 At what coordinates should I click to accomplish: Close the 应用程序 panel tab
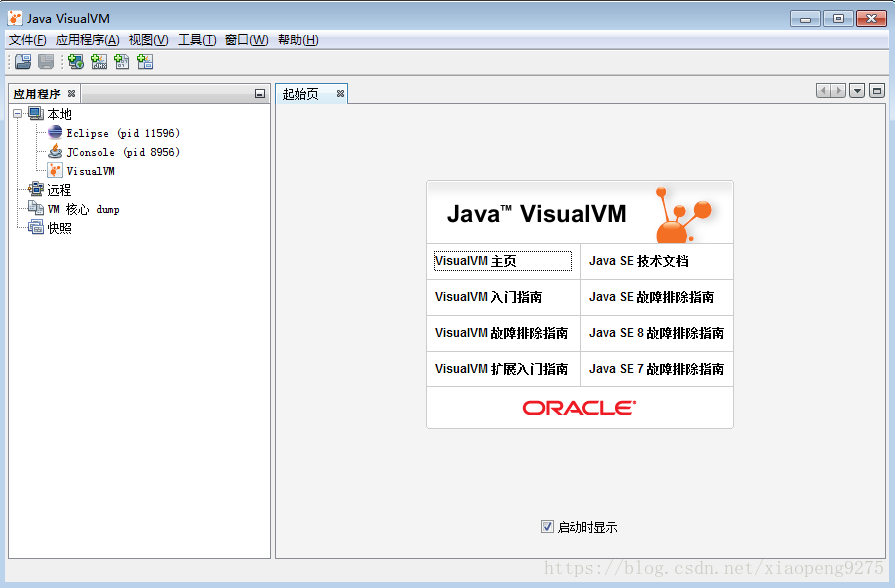click(x=71, y=94)
